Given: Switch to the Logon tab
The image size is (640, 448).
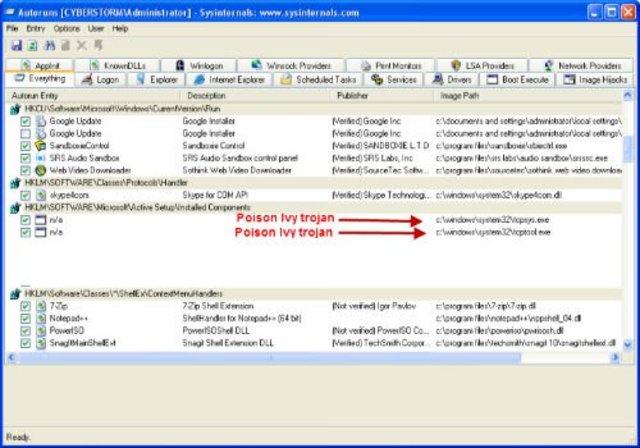Looking at the screenshot, I should (x=101, y=80).
